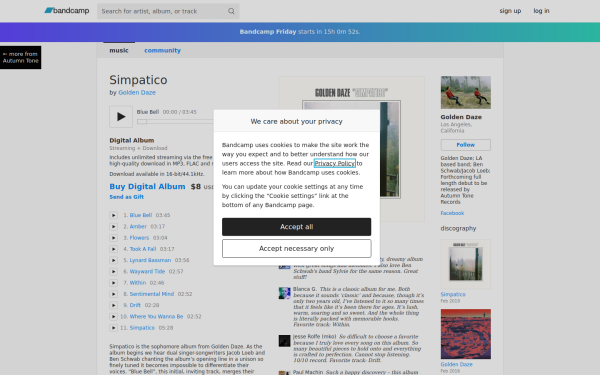This screenshot has width=600, height=375.
Task: Open the Sentimental Mind track link
Action: [x=152, y=294]
